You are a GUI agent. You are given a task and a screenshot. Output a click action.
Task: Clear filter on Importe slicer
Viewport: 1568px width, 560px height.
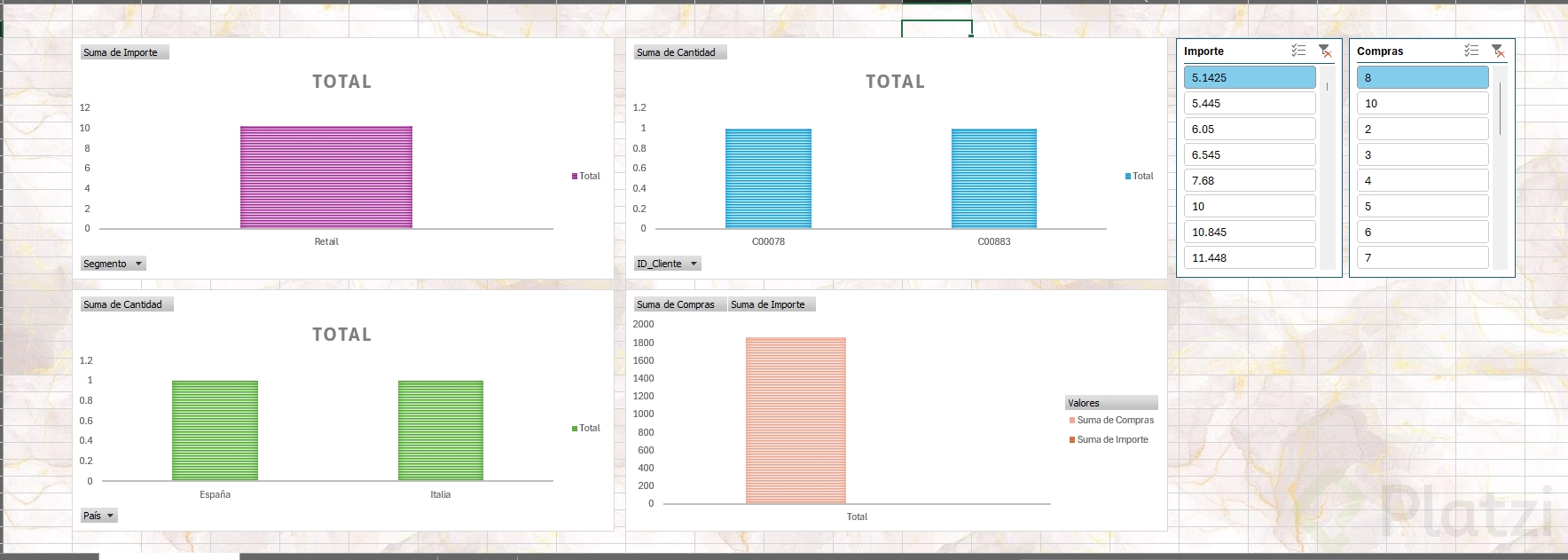click(1325, 51)
